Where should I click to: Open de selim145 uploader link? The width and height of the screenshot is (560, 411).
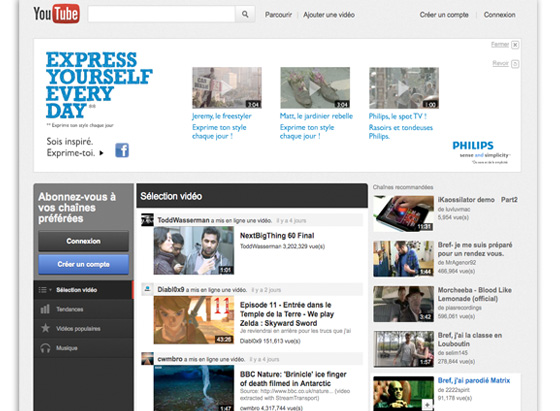tap(452, 353)
